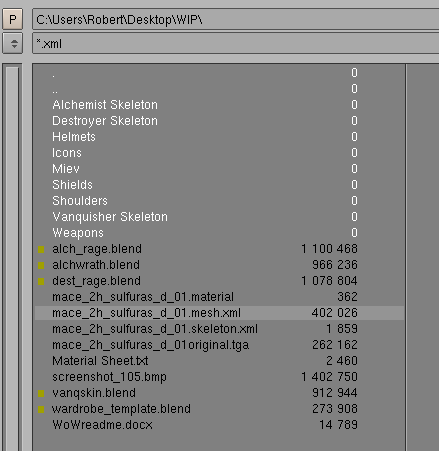Click the yellow icon beside wardrobe_template.blend
This screenshot has height=451, width=439.
41,409
